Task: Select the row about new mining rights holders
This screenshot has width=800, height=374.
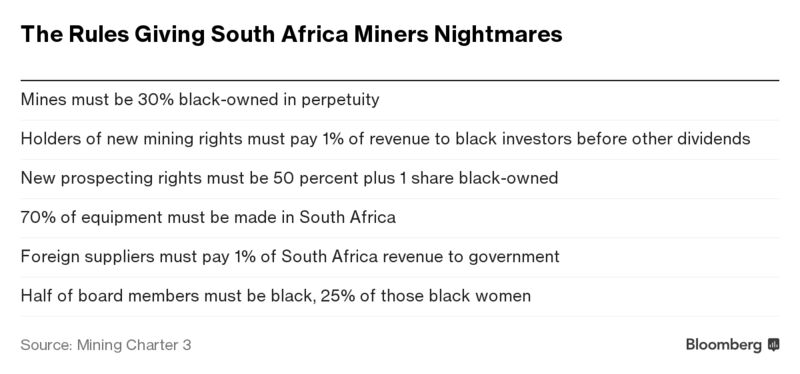Action: [399, 139]
